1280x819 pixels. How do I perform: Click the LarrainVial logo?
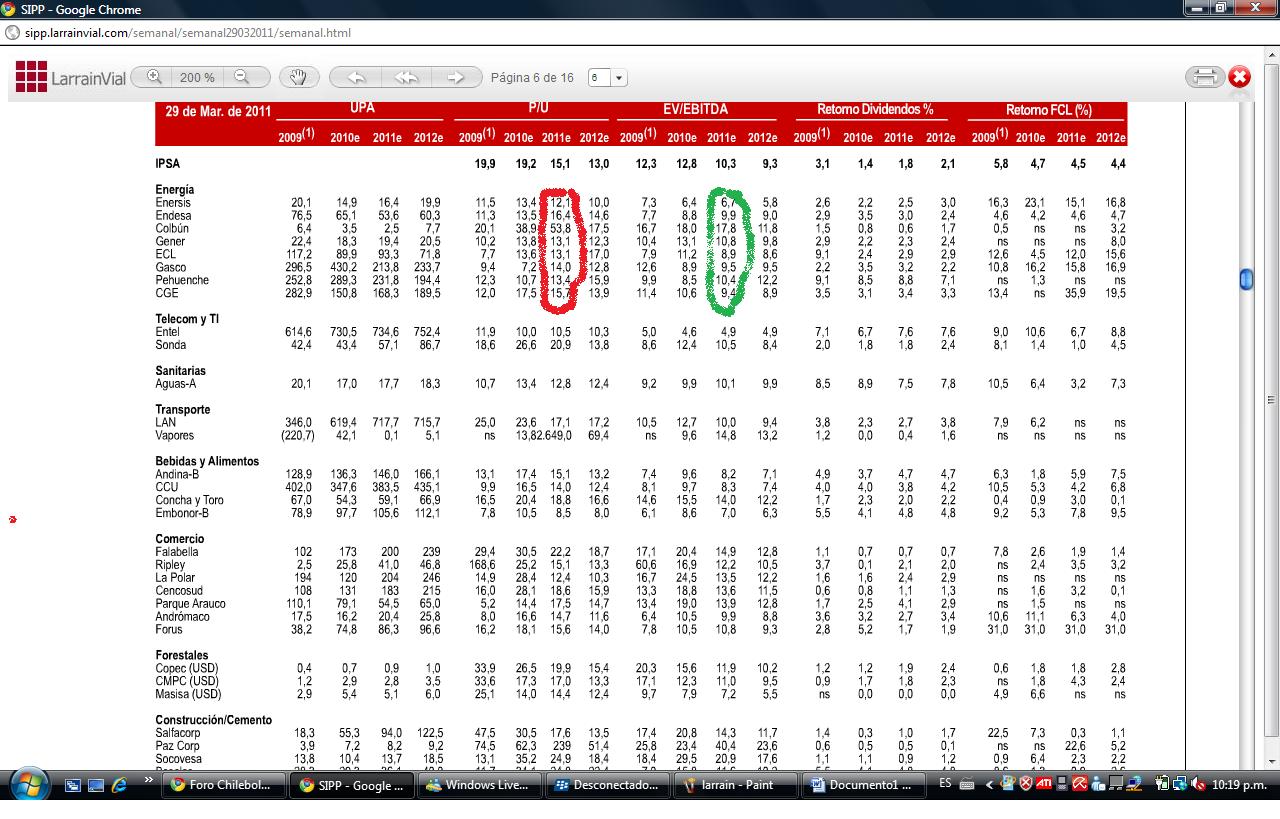71,77
